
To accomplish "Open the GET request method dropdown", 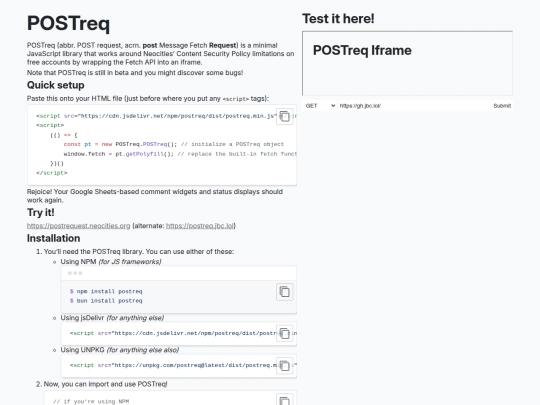I will tap(320, 106).
